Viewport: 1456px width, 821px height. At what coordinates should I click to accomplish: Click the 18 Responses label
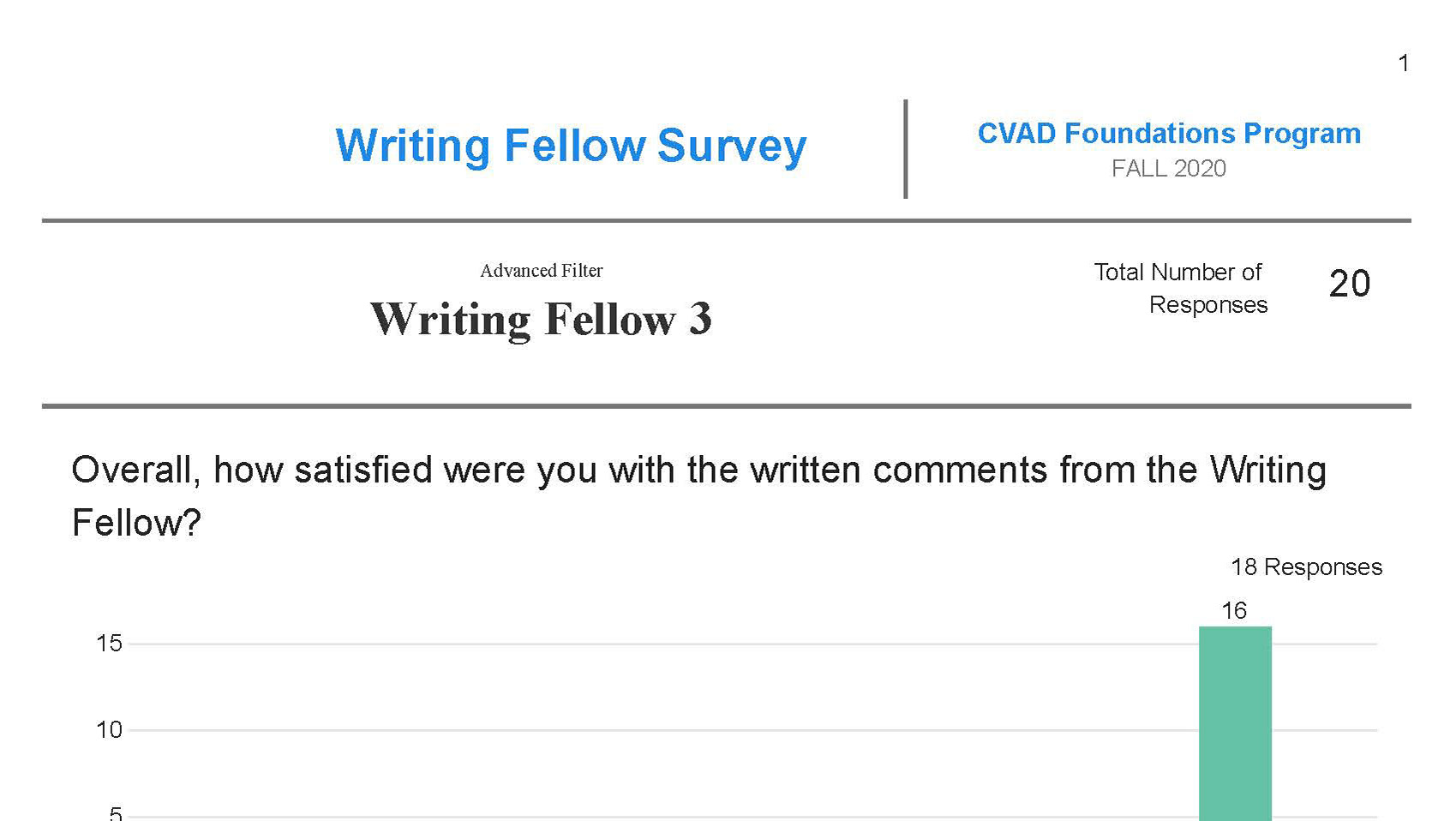1307,567
